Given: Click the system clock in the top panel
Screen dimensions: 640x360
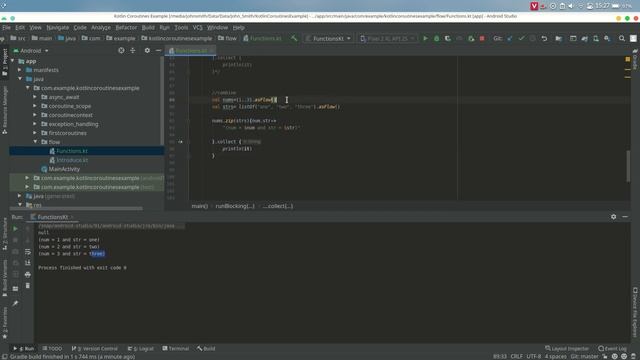Looking at the screenshot, I should tap(602, 6).
